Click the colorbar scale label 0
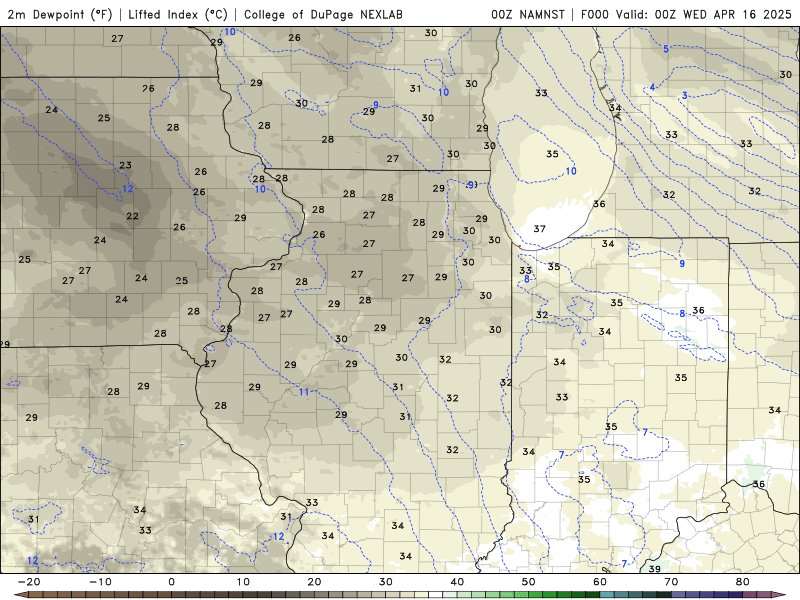 click(171, 582)
